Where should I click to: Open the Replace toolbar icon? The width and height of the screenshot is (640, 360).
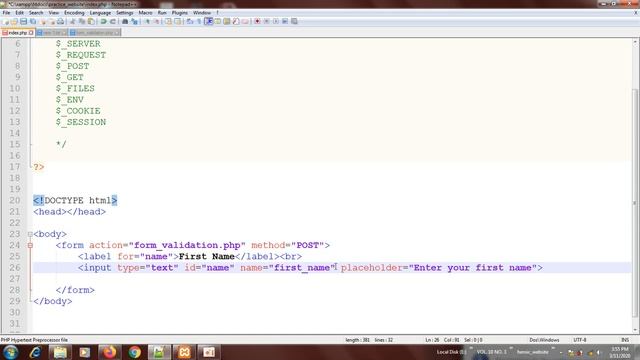coord(134,21)
